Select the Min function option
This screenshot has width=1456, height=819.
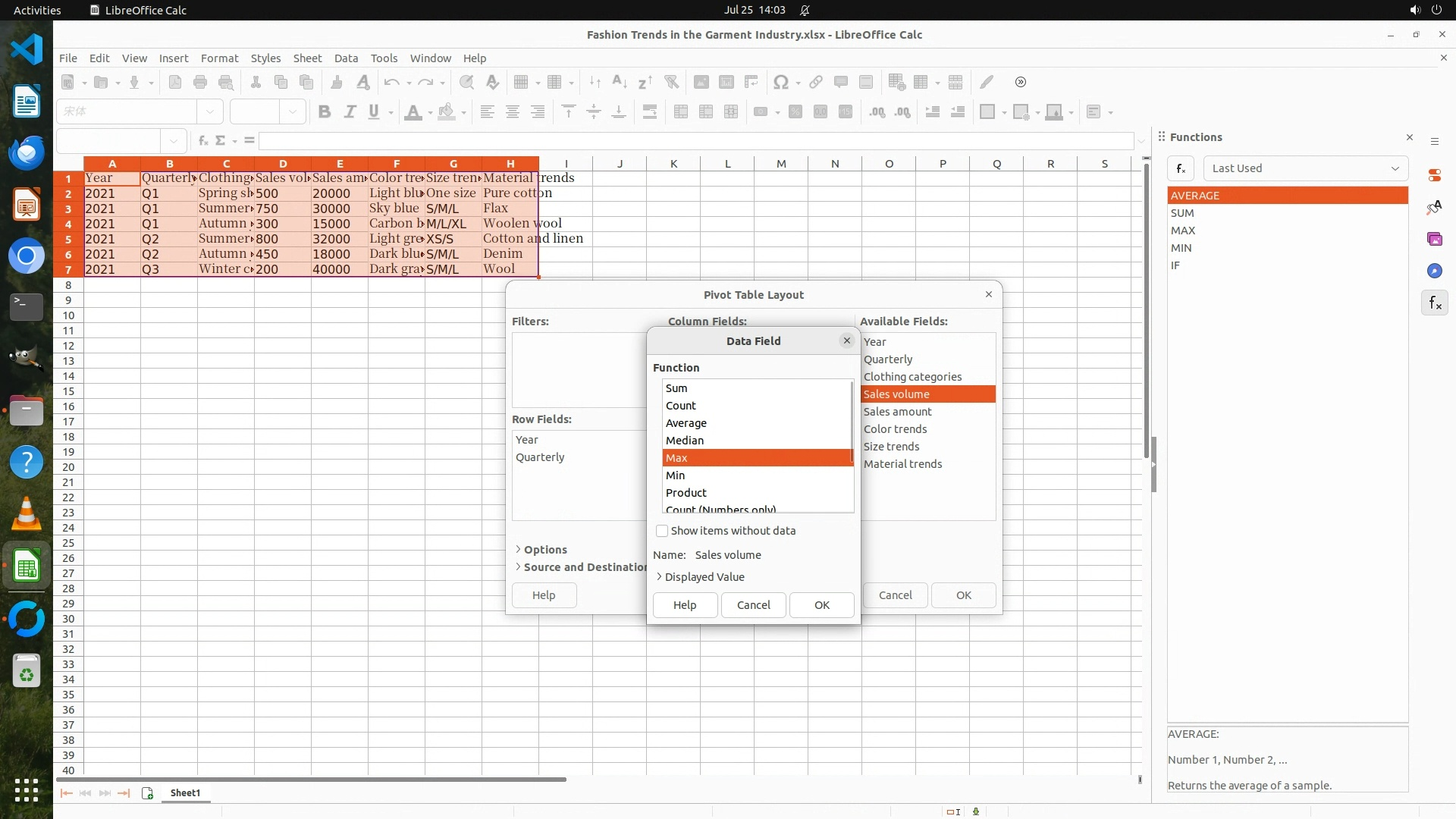click(x=675, y=475)
